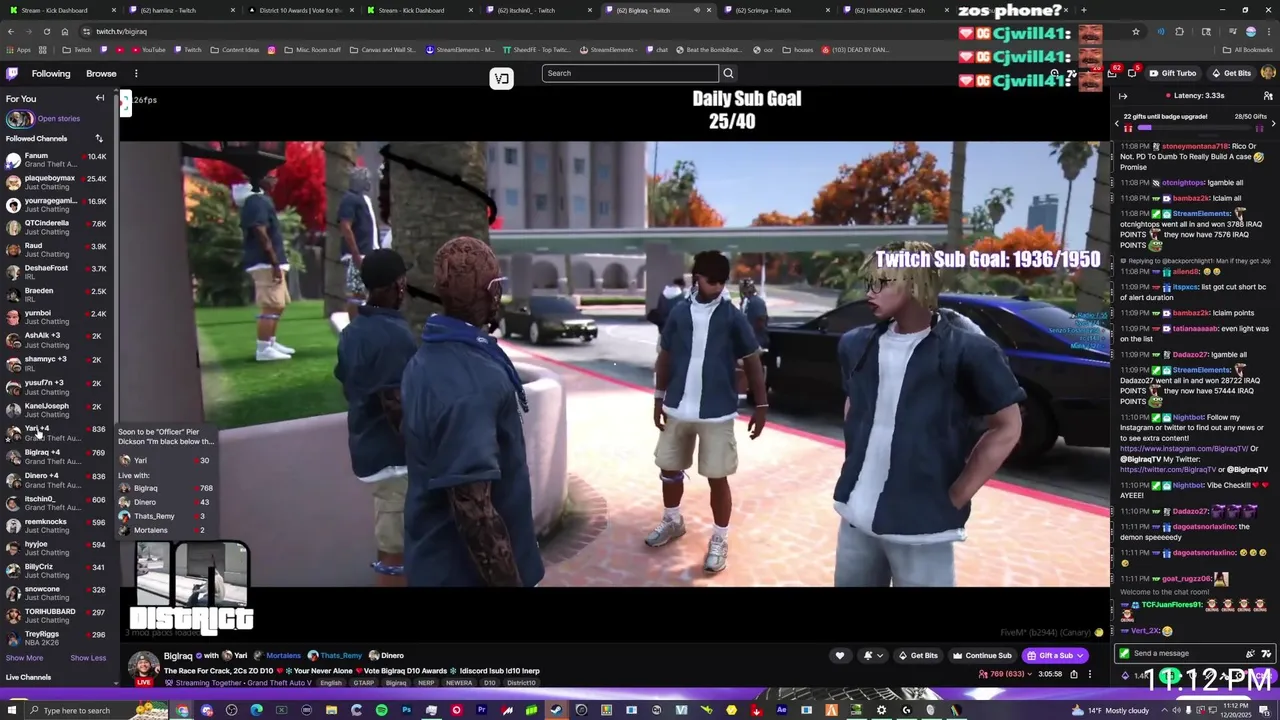Open the browser tab audio mute icon

pos(697,10)
